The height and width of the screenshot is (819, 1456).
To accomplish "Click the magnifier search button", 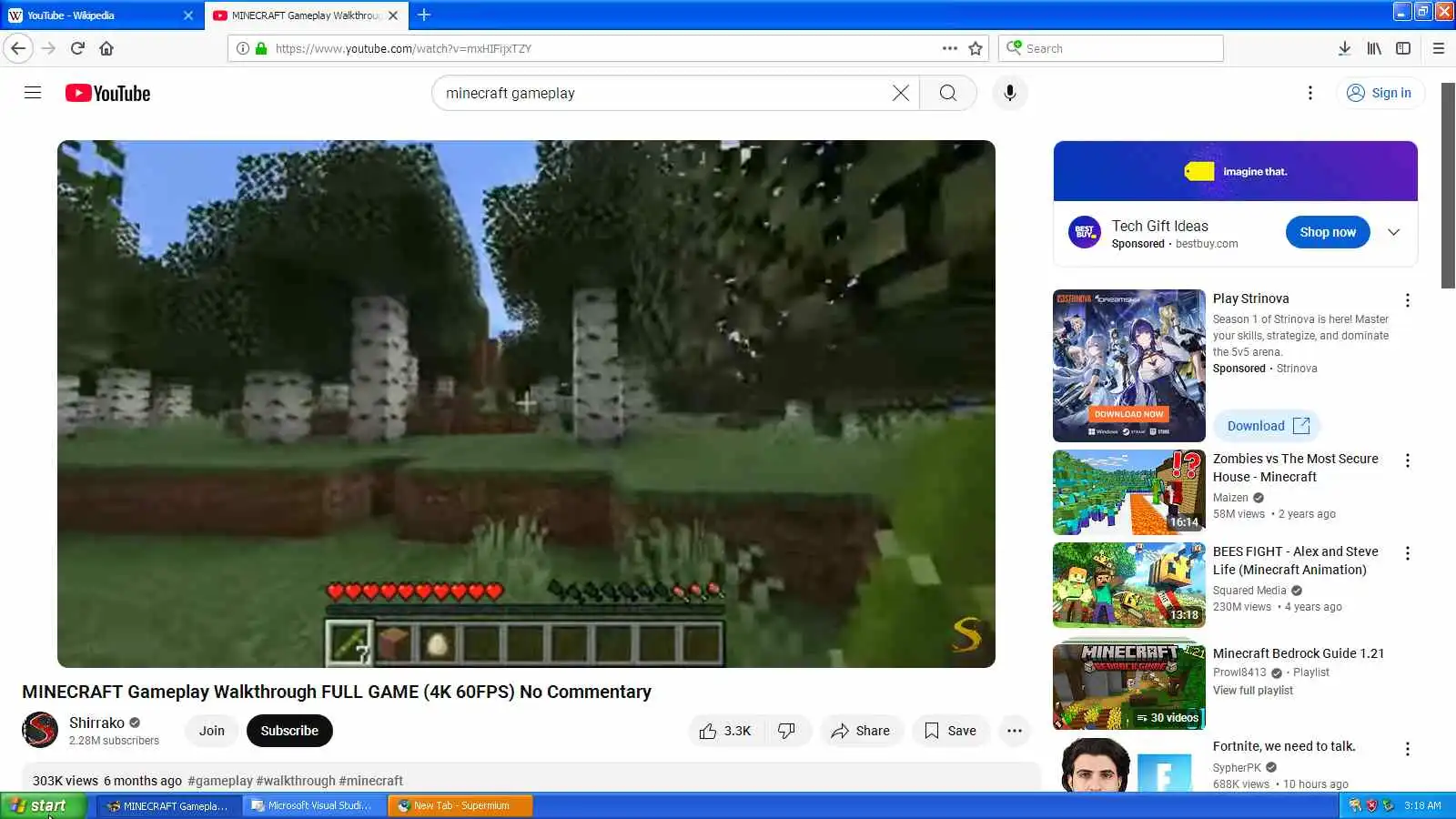I will 947,93.
